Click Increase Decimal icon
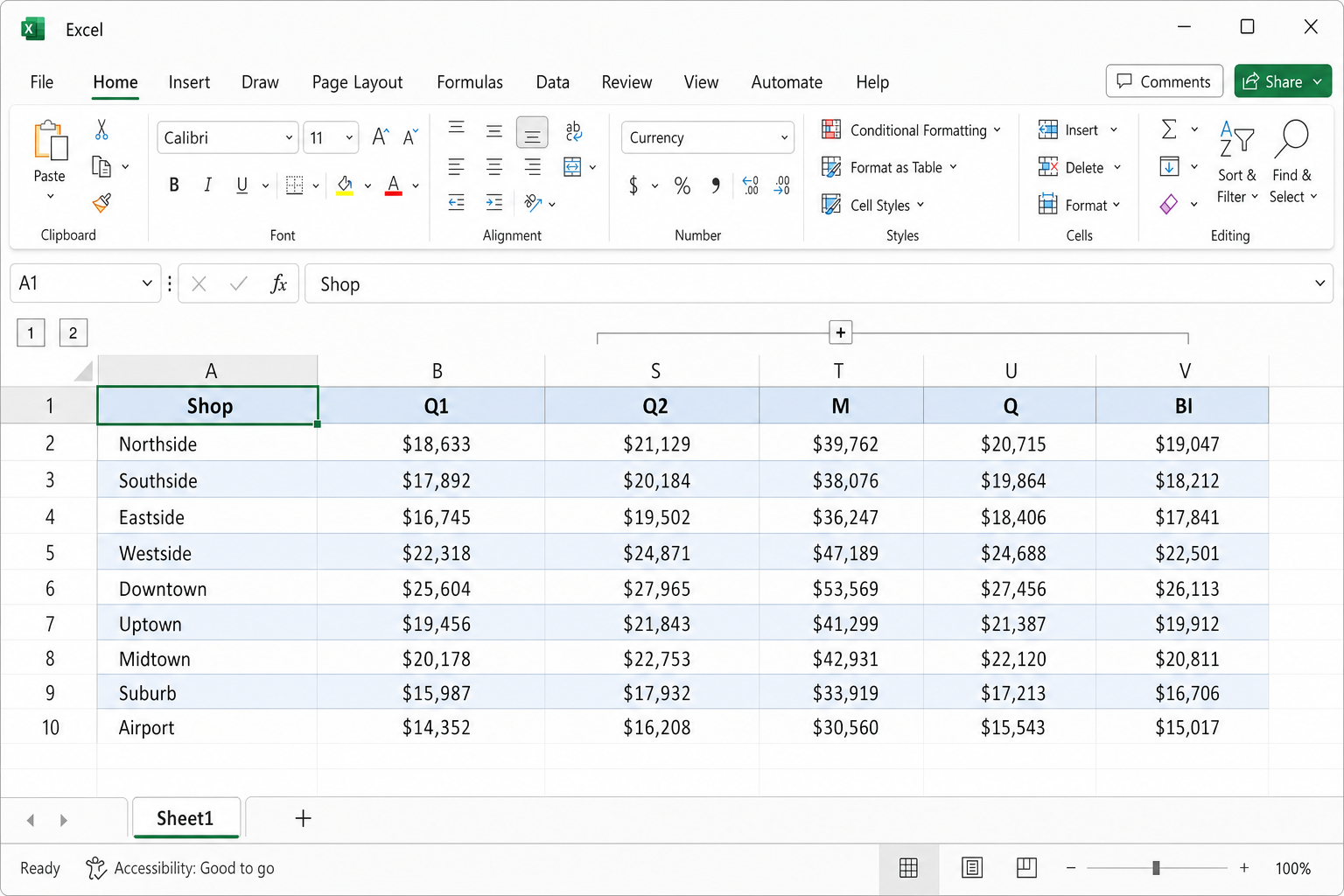Screen dimensions: 1344x896 (751, 185)
